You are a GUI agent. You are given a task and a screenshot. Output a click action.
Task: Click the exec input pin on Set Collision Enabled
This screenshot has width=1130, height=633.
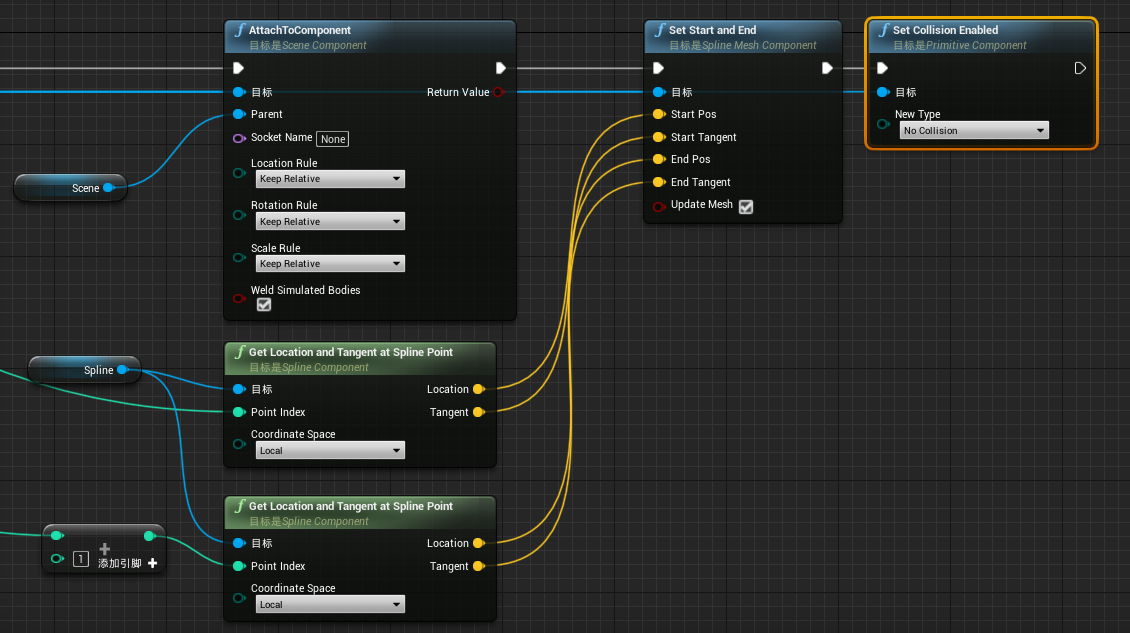point(880,68)
